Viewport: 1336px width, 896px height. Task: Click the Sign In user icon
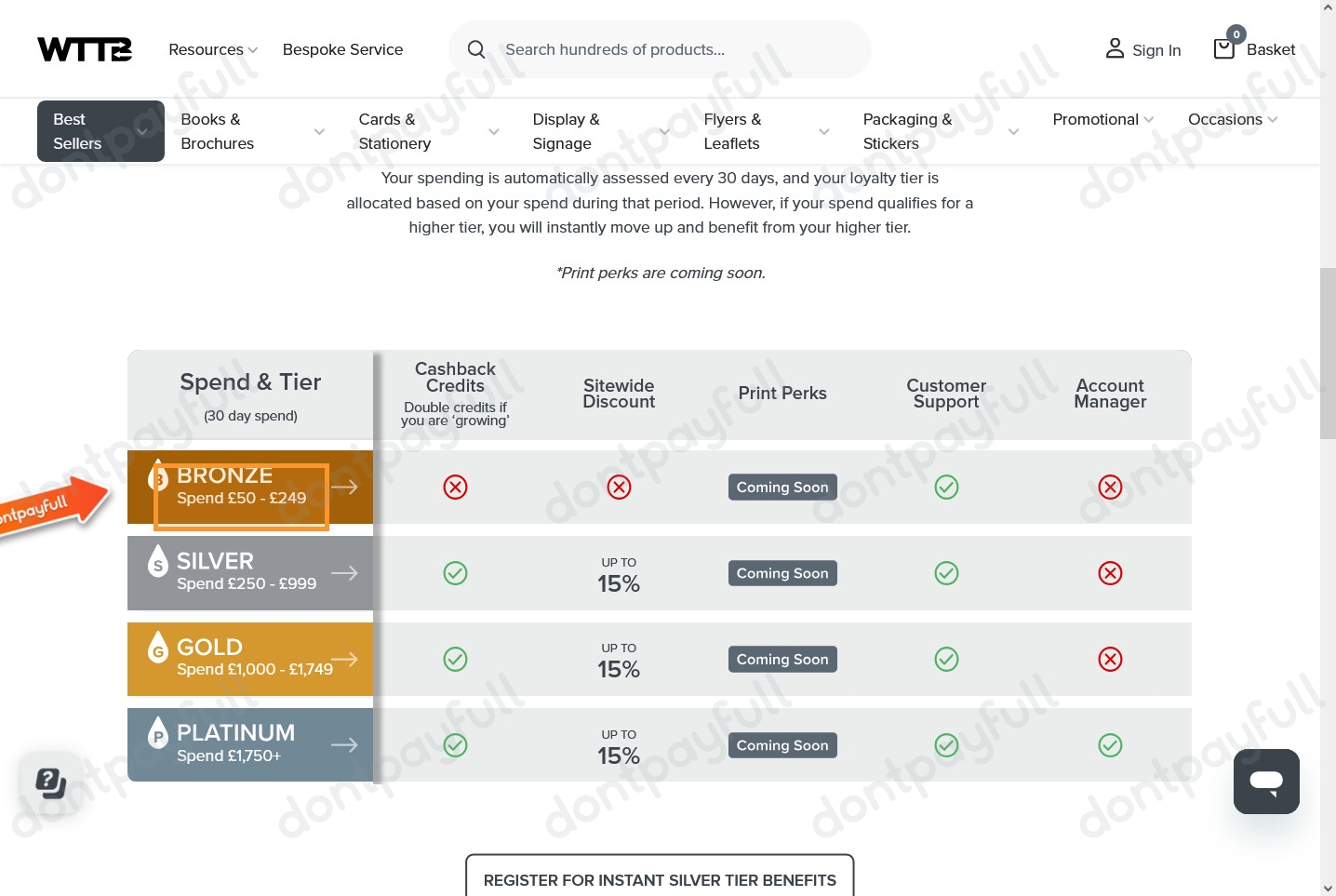tap(1115, 48)
